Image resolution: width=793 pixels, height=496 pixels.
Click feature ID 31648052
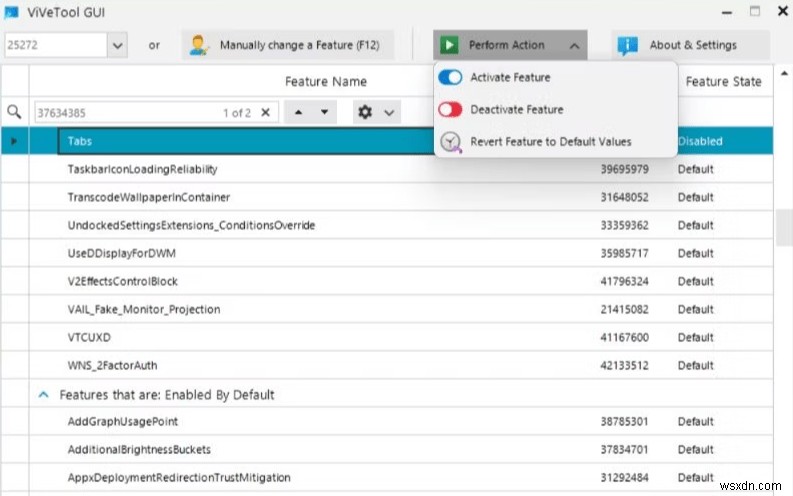click(624, 197)
